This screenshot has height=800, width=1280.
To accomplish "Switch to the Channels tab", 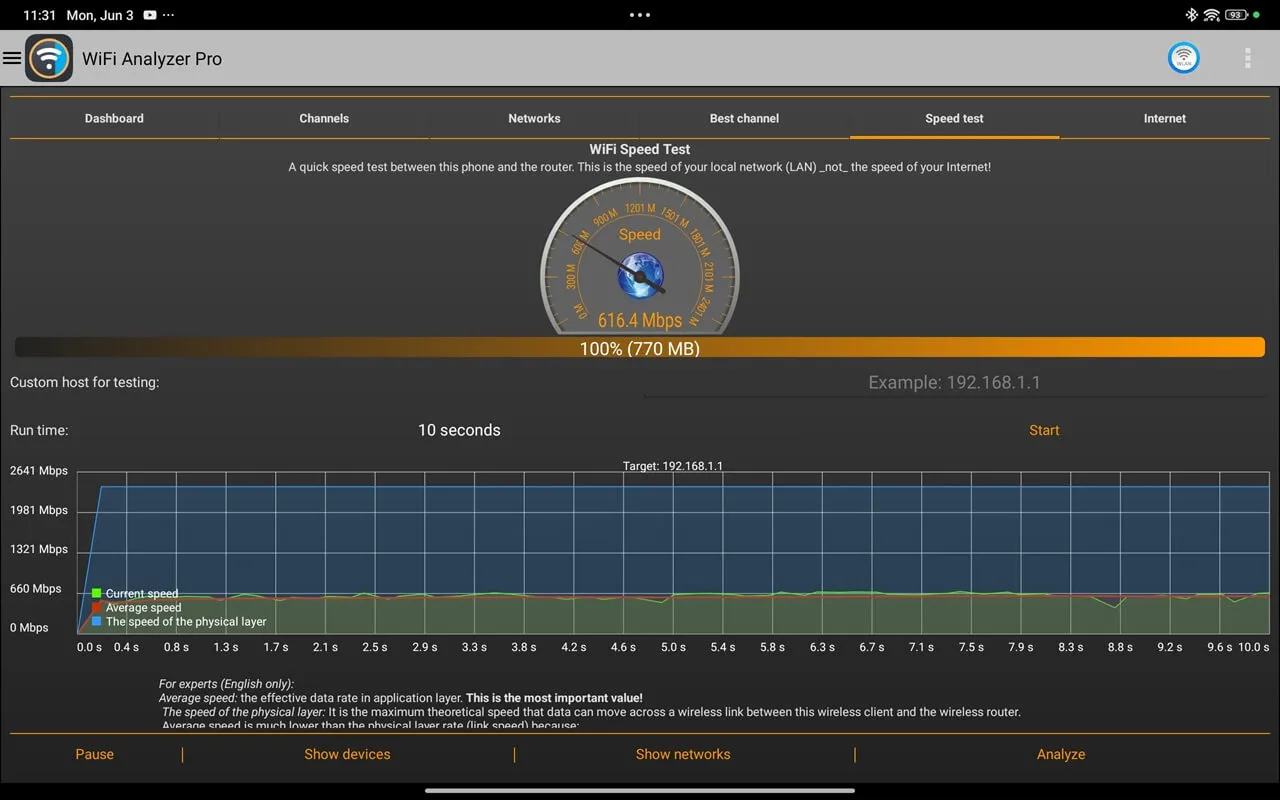I will tap(324, 118).
